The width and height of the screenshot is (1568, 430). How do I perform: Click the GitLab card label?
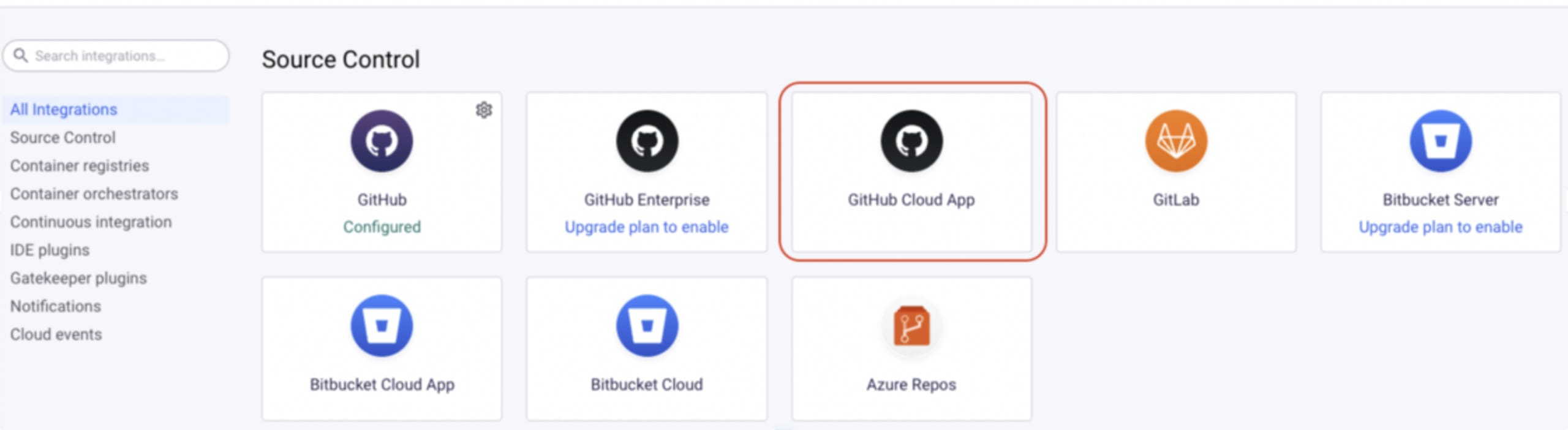click(x=1176, y=200)
